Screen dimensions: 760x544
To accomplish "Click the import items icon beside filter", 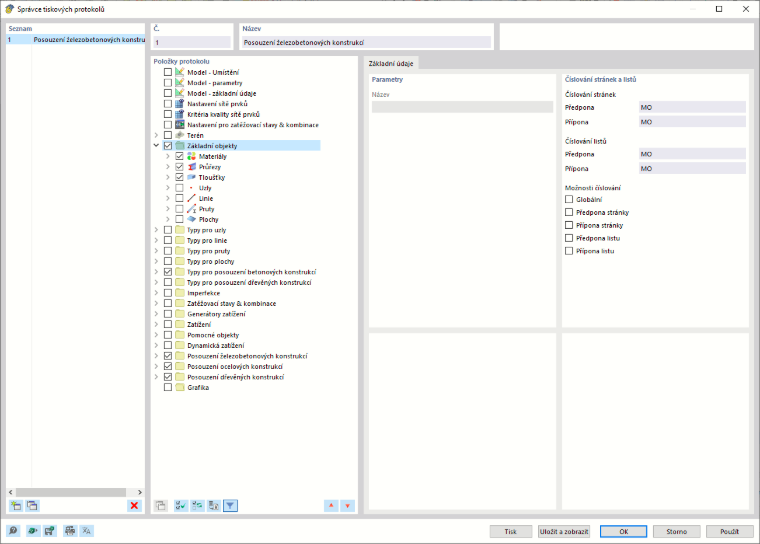I will 214,506.
